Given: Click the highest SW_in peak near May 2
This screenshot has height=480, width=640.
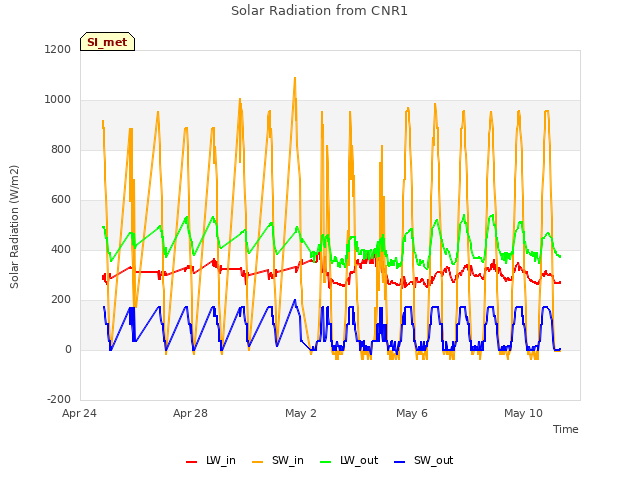Looking at the screenshot, I should 295,78.
